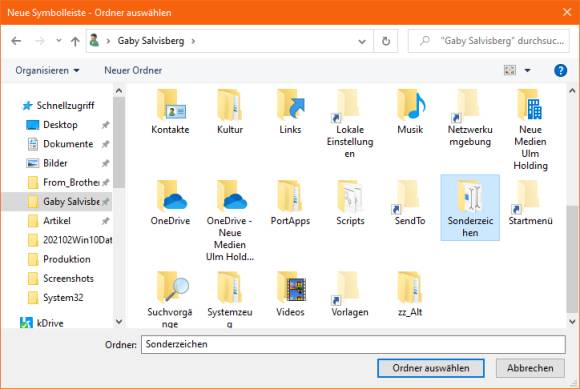This screenshot has height=389, width=580.
Task: Select the OneDrive folder
Action: (170, 203)
